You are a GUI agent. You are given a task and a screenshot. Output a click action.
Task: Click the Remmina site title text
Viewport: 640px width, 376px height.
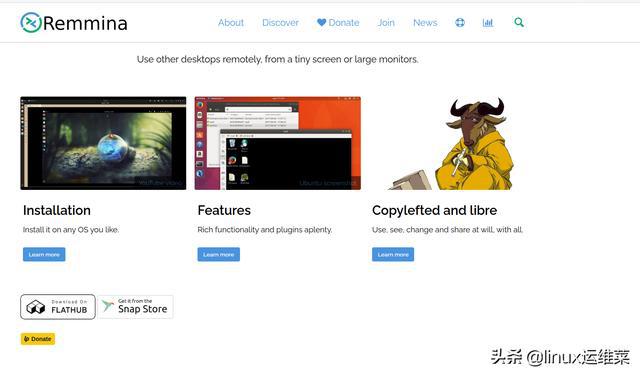(85, 23)
